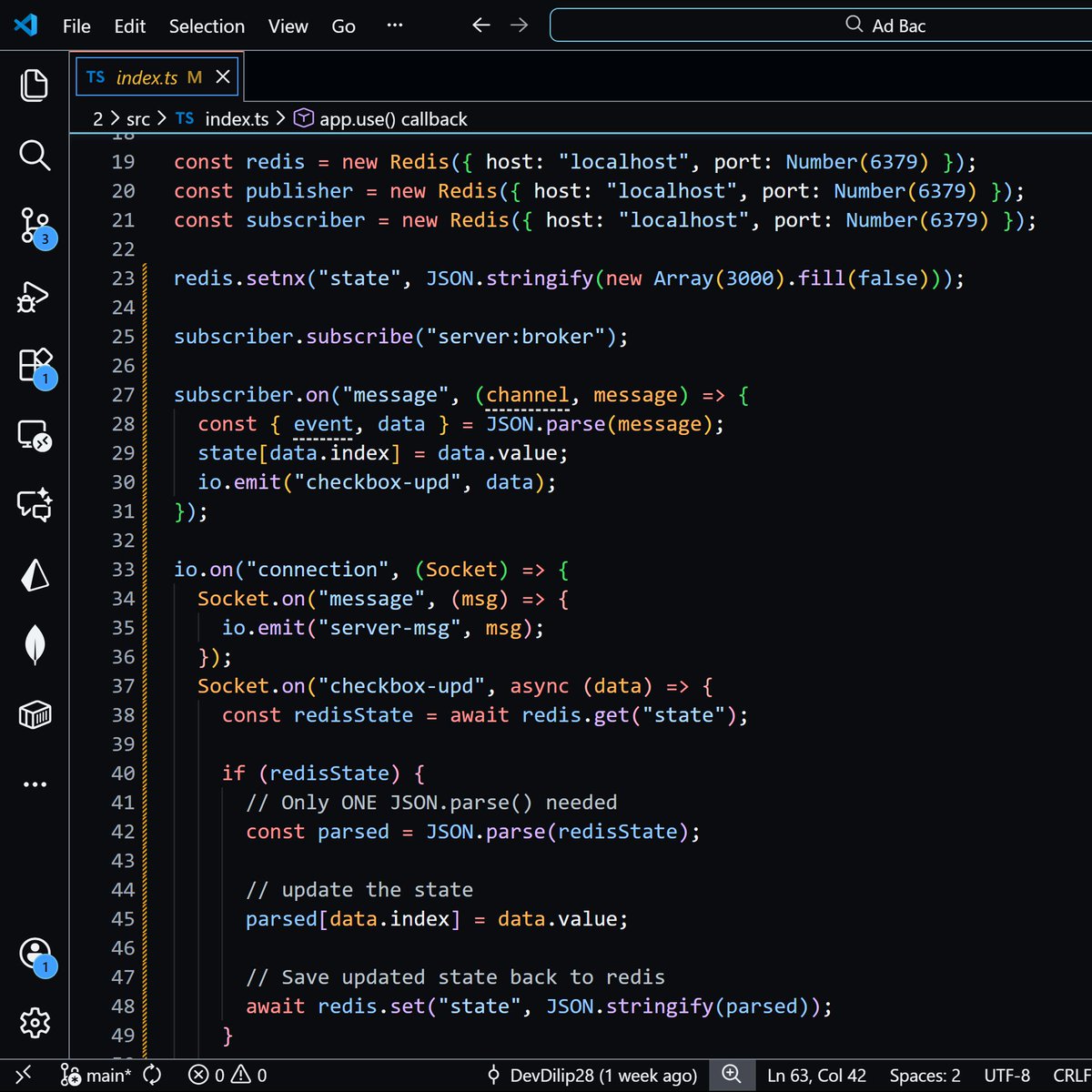
Task: Switch branch via main* in status bar
Action: 96,1075
